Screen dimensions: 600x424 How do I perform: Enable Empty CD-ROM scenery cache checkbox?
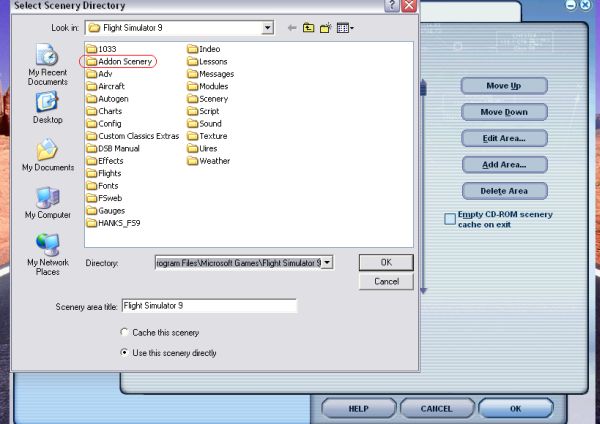[450, 219]
